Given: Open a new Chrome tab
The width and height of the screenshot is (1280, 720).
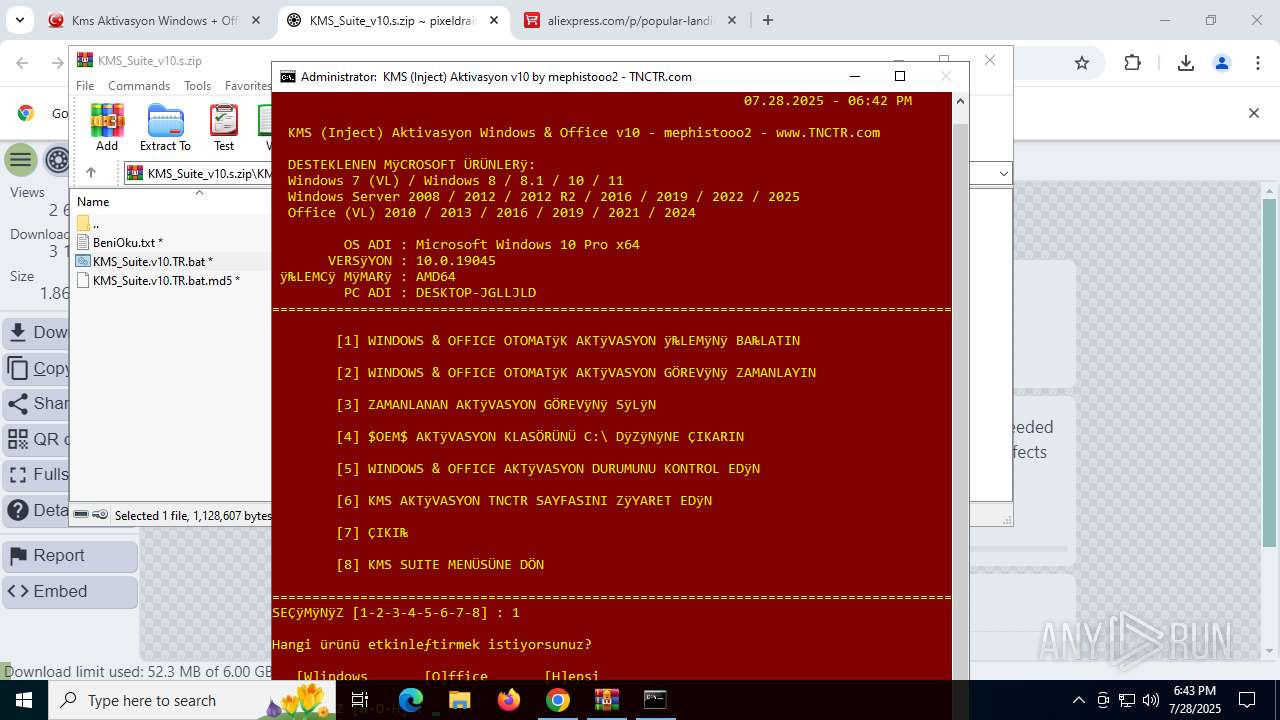Looking at the screenshot, I should (x=768, y=20).
